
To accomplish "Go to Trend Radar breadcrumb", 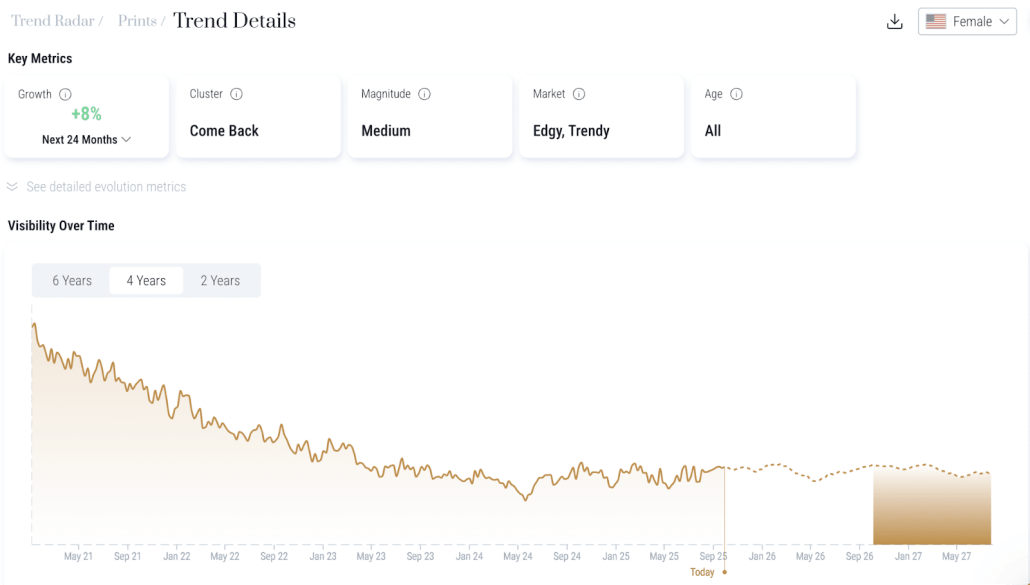I will [x=53, y=21].
